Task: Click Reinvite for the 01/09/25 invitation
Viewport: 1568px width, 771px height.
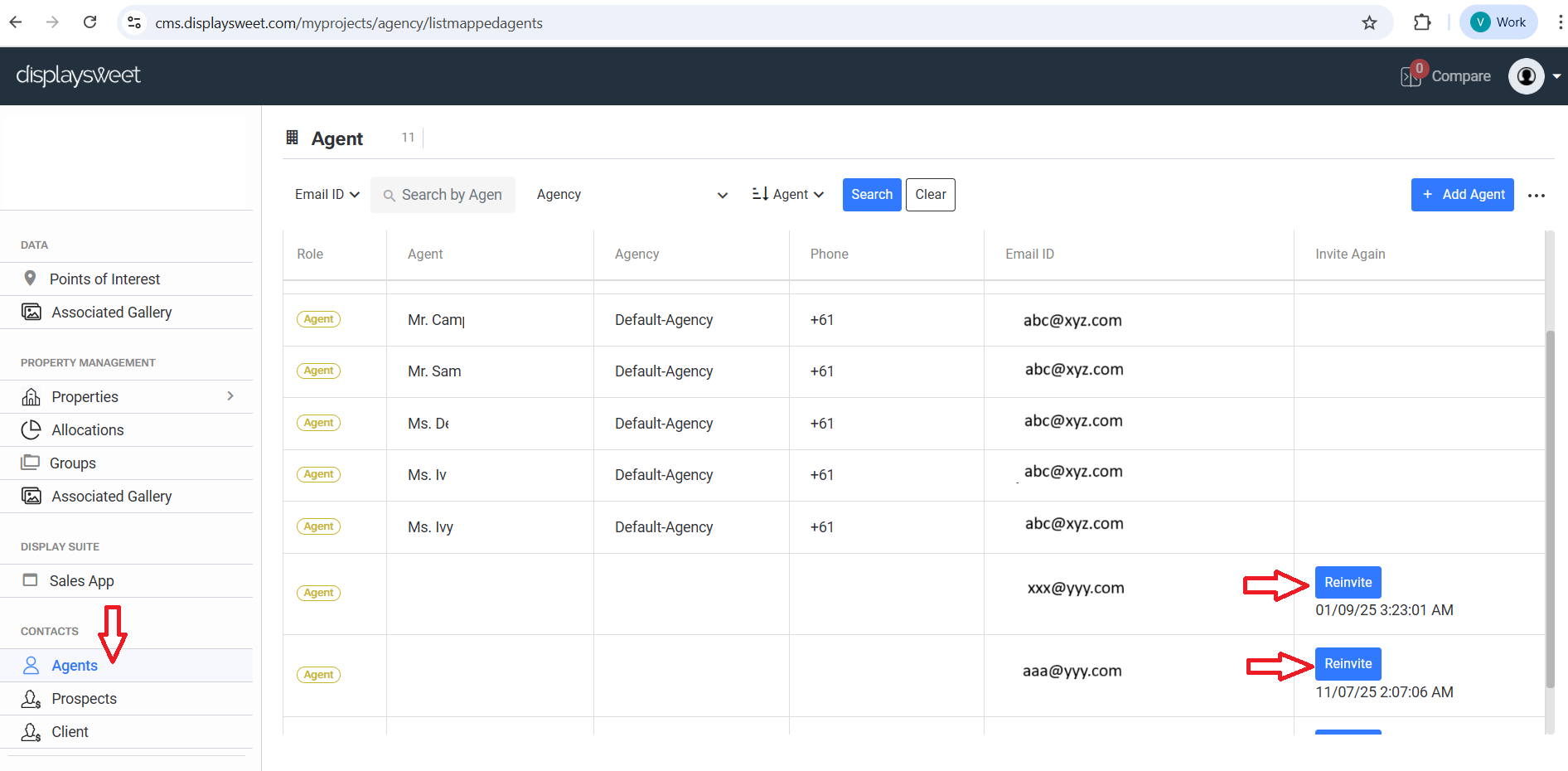Action: pos(1348,583)
